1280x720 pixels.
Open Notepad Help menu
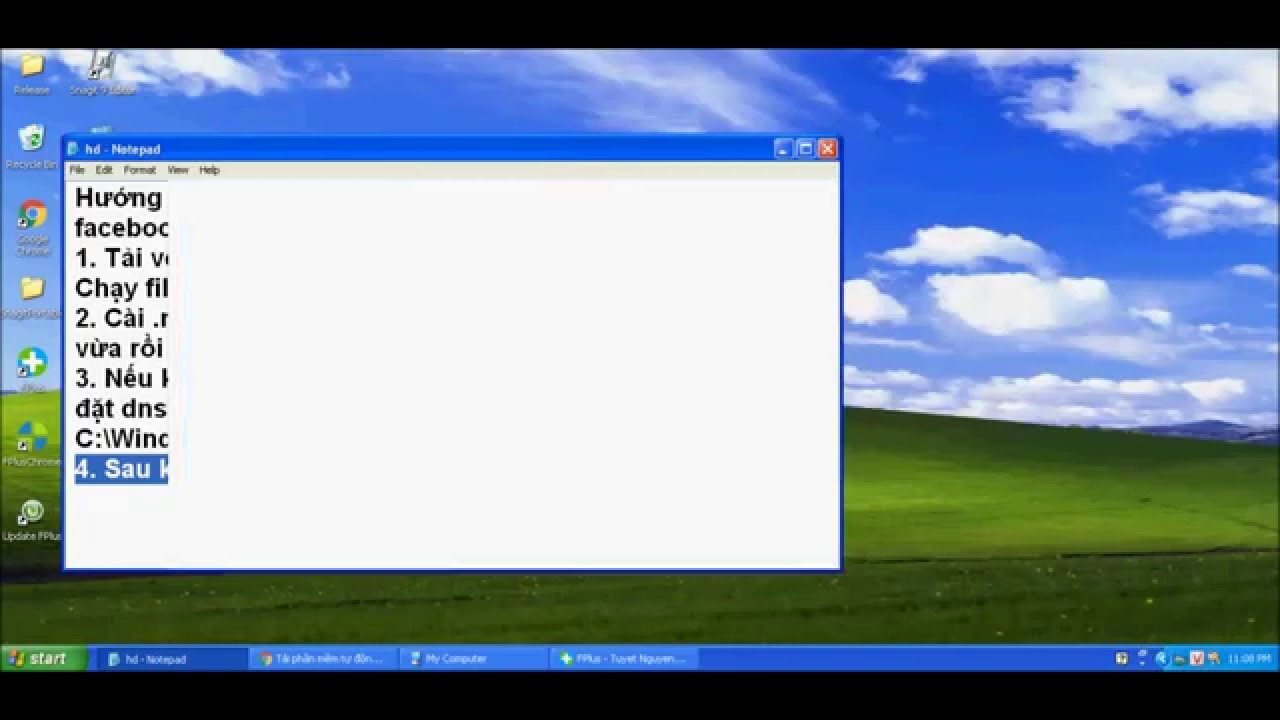209,170
